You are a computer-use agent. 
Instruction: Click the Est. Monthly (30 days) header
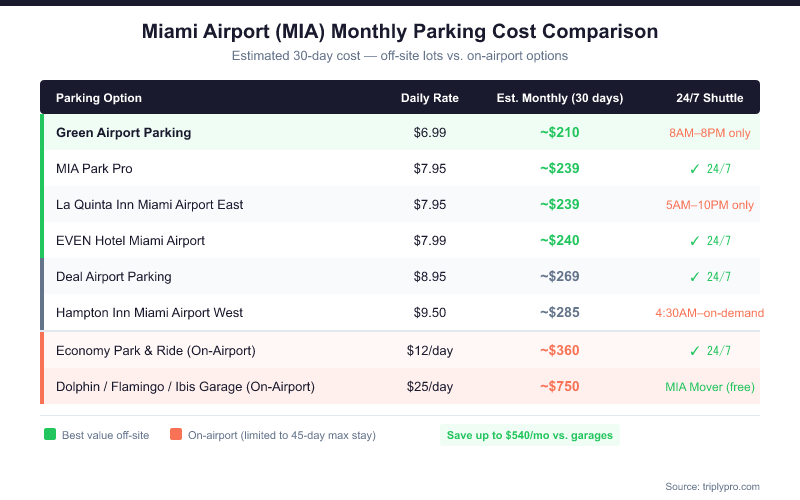560,98
